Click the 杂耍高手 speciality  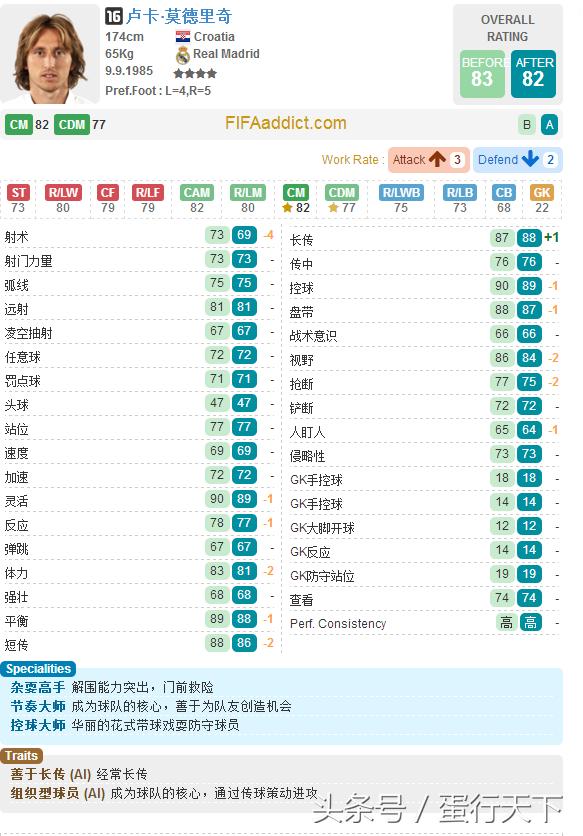tap(38, 687)
